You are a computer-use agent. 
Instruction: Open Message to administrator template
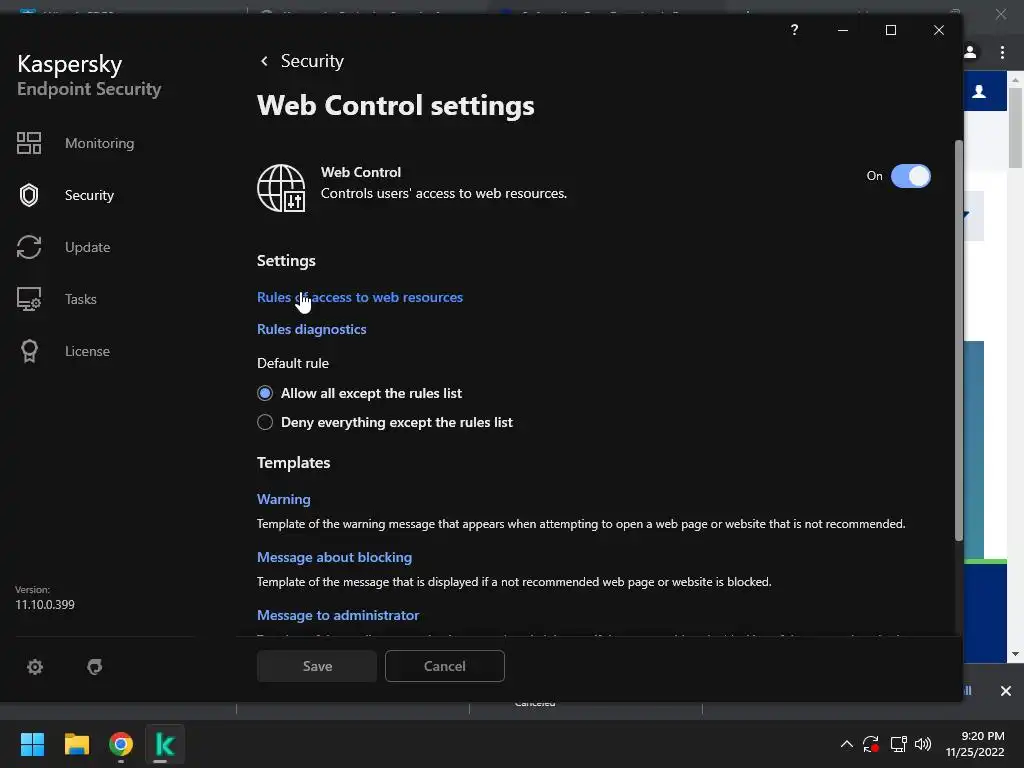tap(338, 615)
